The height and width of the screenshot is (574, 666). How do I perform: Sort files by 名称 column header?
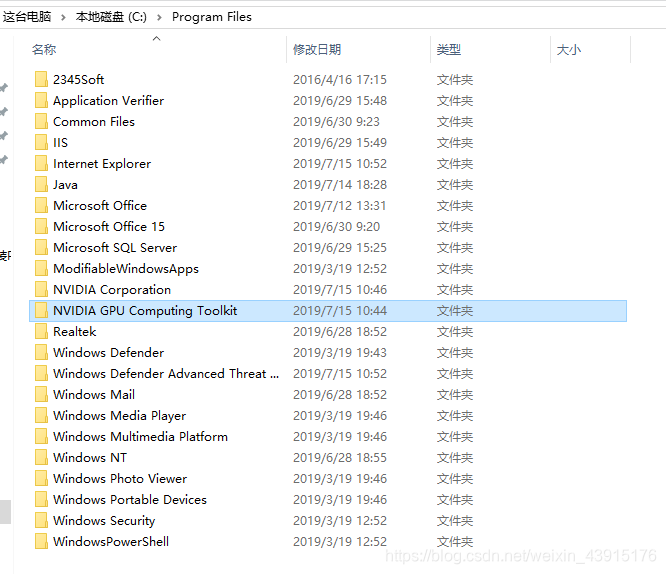[x=44, y=49]
